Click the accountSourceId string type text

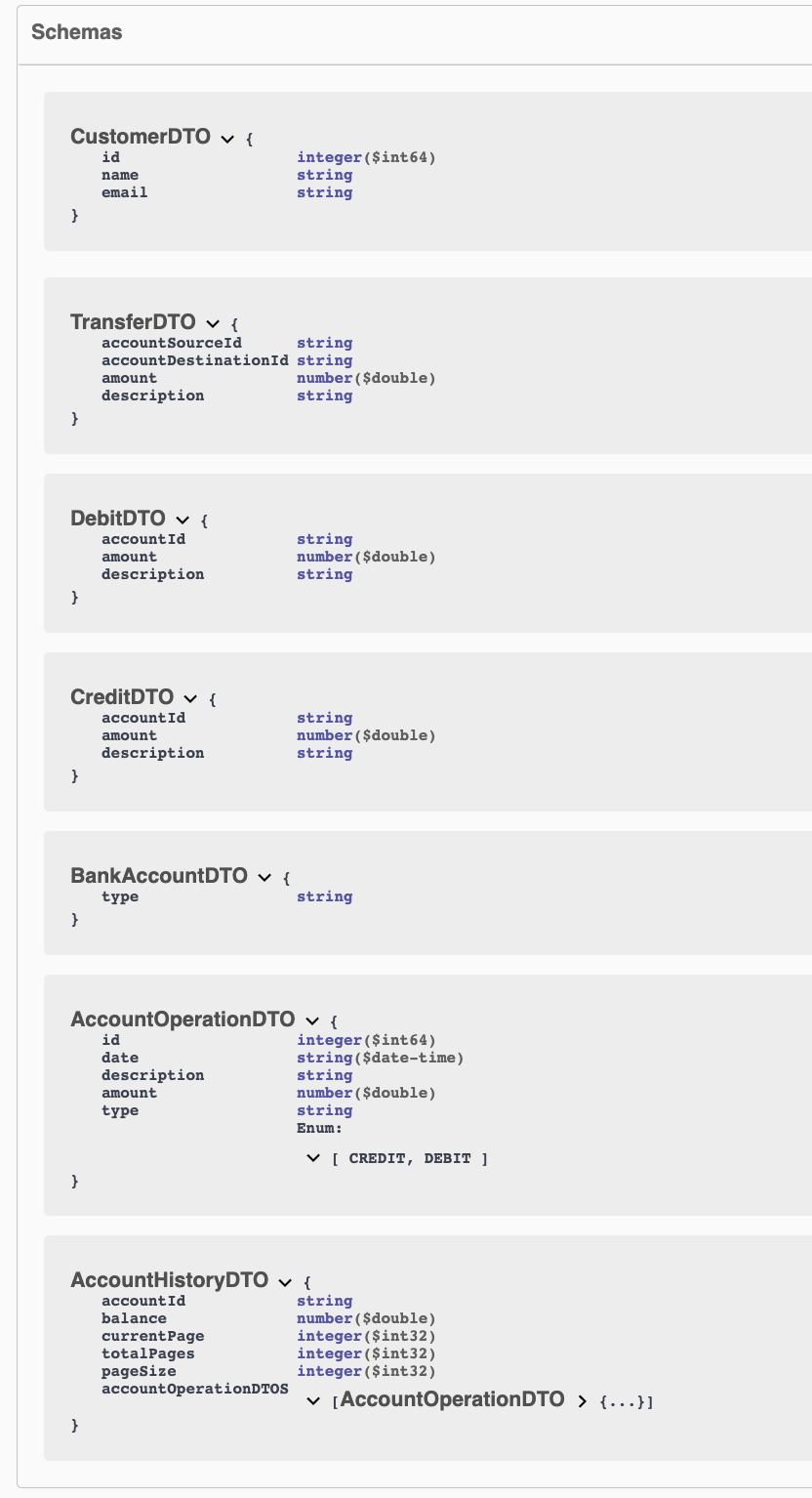click(324, 343)
